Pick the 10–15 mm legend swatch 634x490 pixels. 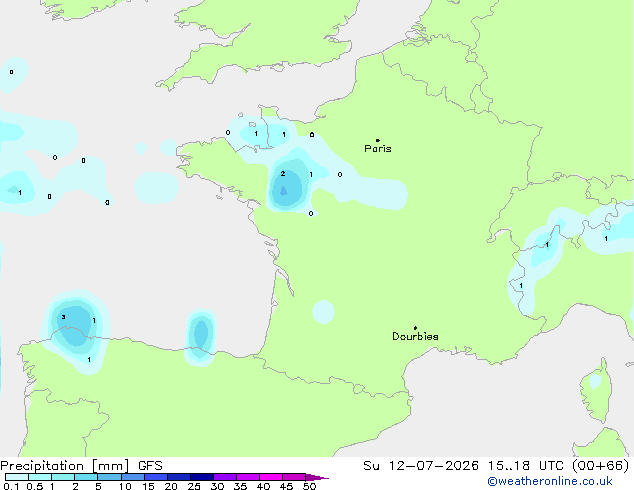[133, 477]
